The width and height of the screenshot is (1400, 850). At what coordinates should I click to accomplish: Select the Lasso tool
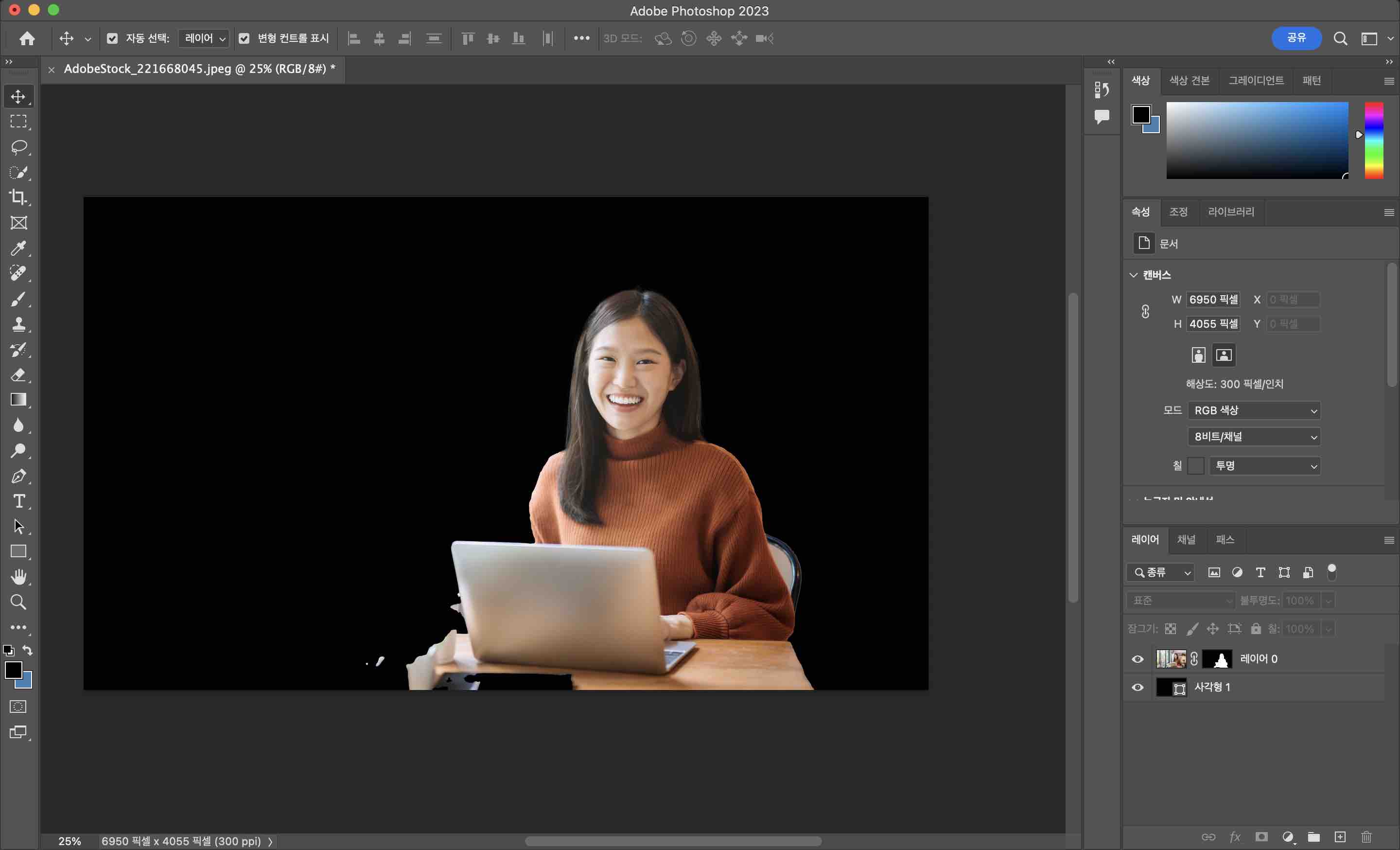click(x=19, y=147)
